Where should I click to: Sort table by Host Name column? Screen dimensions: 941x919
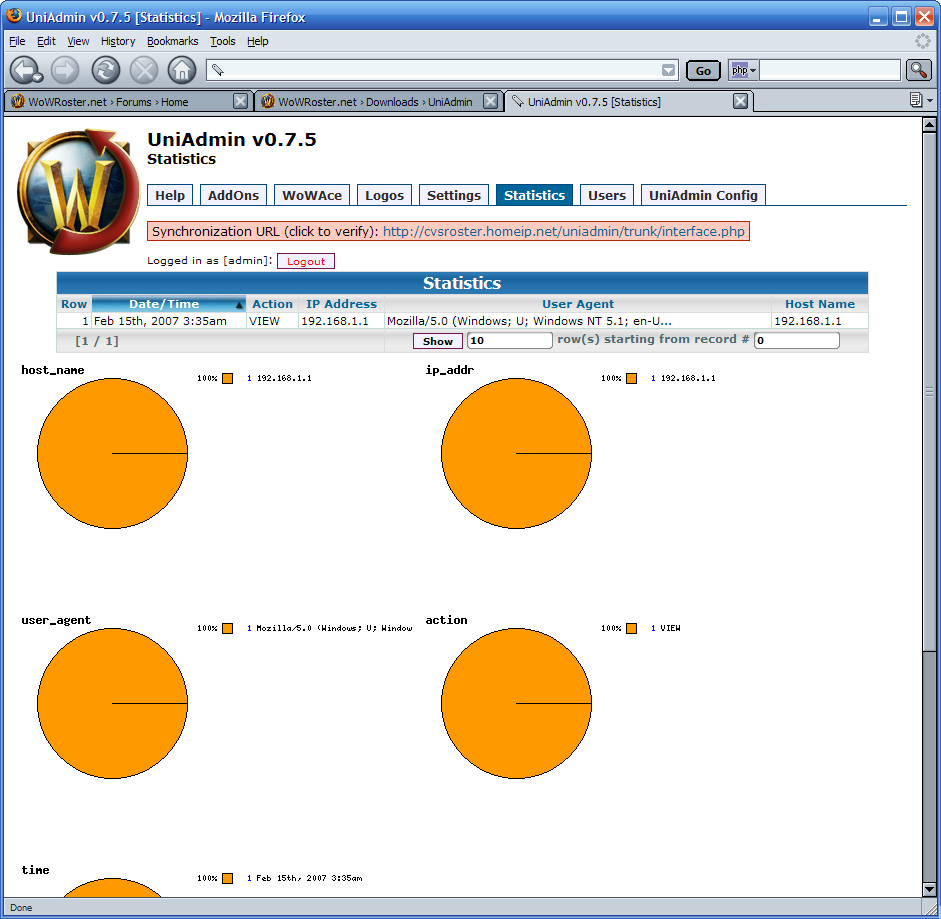click(820, 304)
